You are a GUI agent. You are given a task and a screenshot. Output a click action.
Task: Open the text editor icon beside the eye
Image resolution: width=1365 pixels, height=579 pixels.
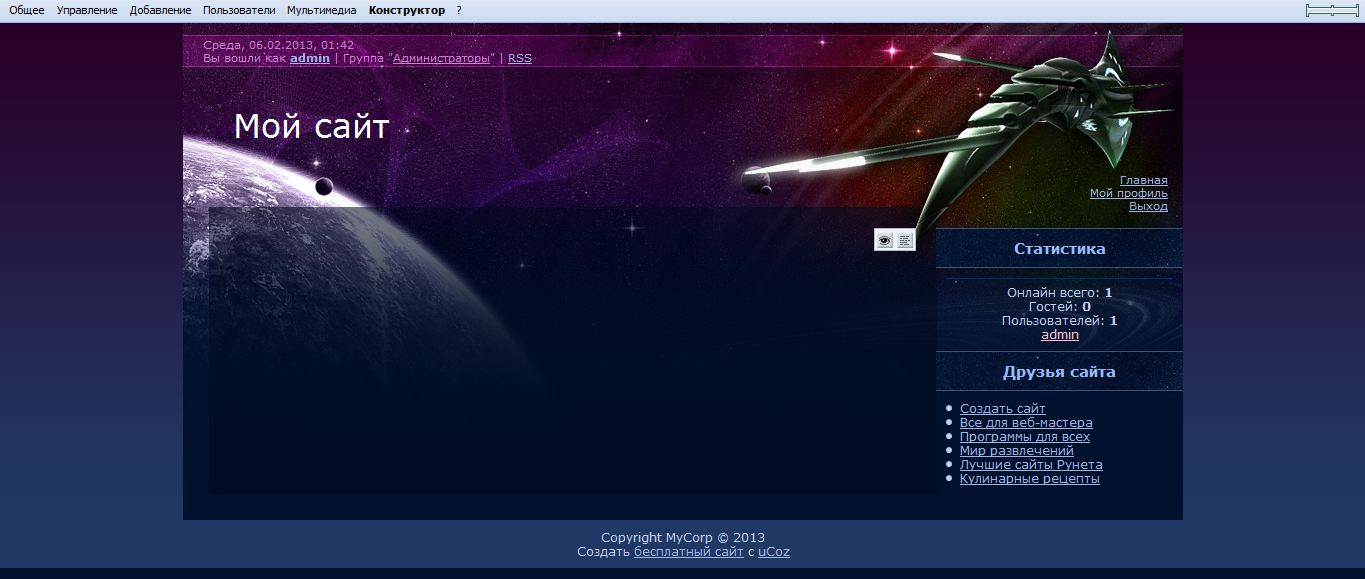tap(905, 240)
